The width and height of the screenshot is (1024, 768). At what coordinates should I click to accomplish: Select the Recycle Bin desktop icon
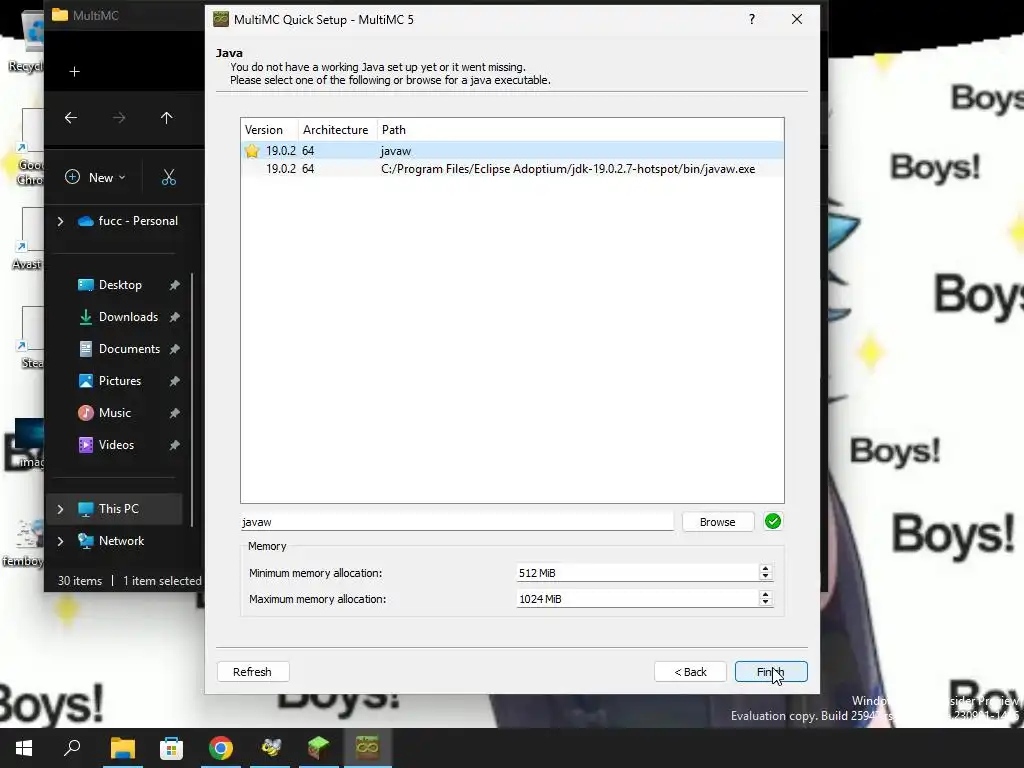pyautogui.click(x=29, y=40)
